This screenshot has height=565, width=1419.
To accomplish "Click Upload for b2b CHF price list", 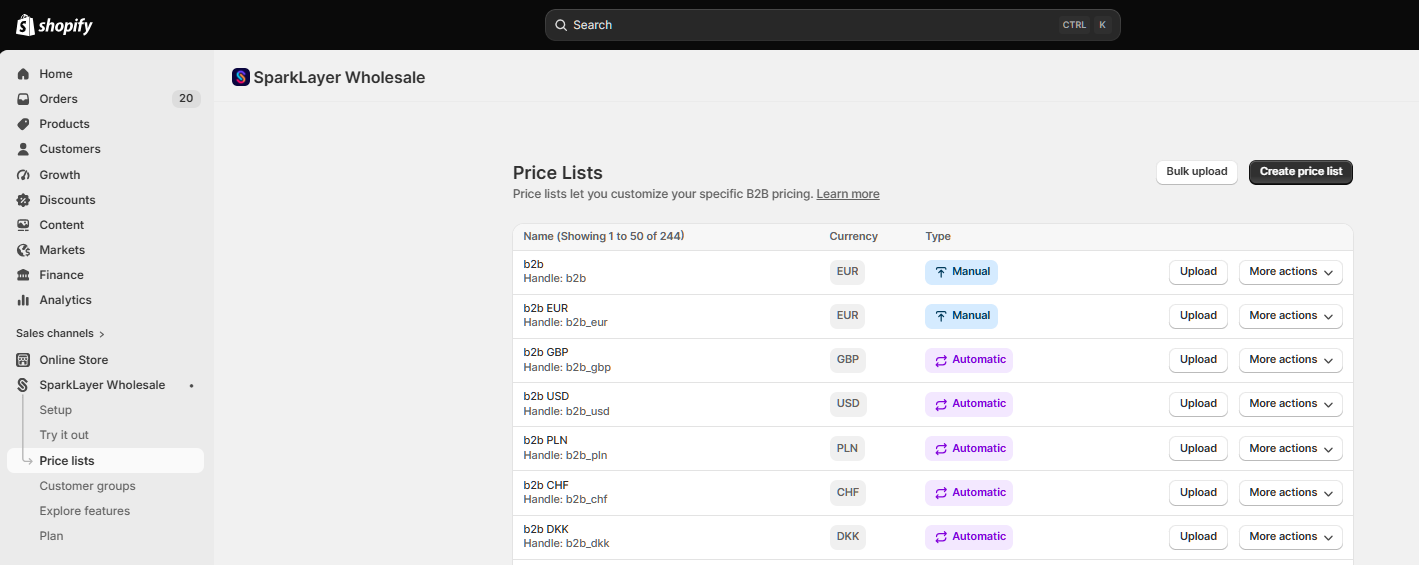I will pos(1198,493).
